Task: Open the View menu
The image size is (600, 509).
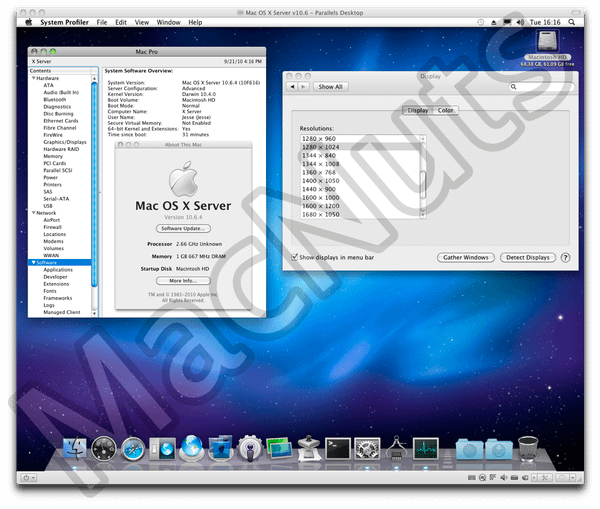Action: pos(142,22)
